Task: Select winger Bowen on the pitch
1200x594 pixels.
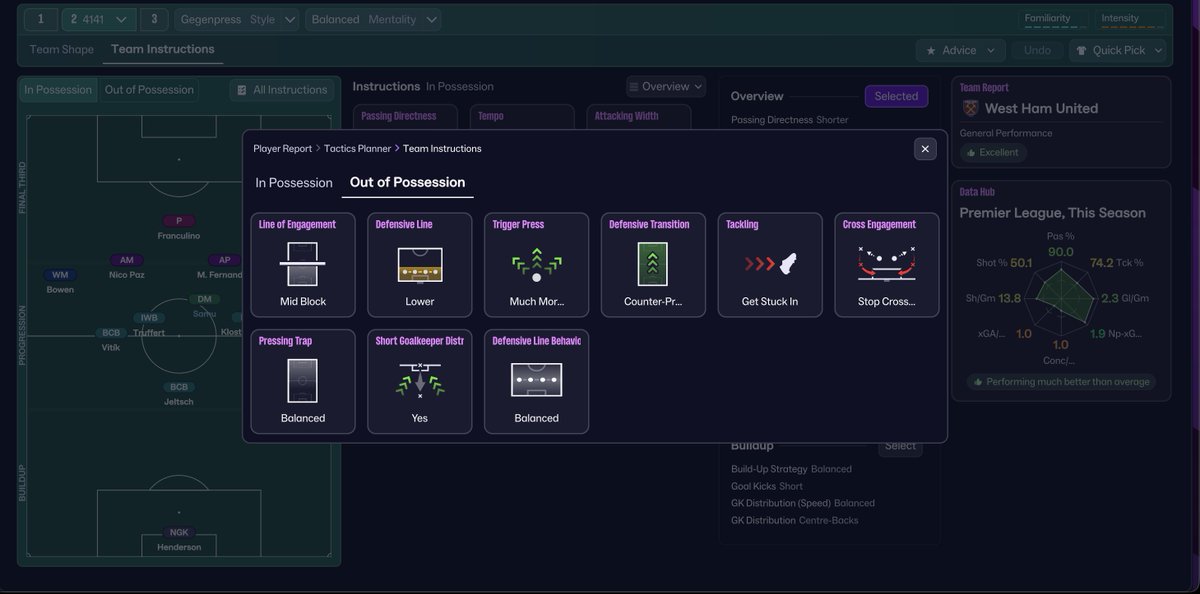Action: [61, 282]
